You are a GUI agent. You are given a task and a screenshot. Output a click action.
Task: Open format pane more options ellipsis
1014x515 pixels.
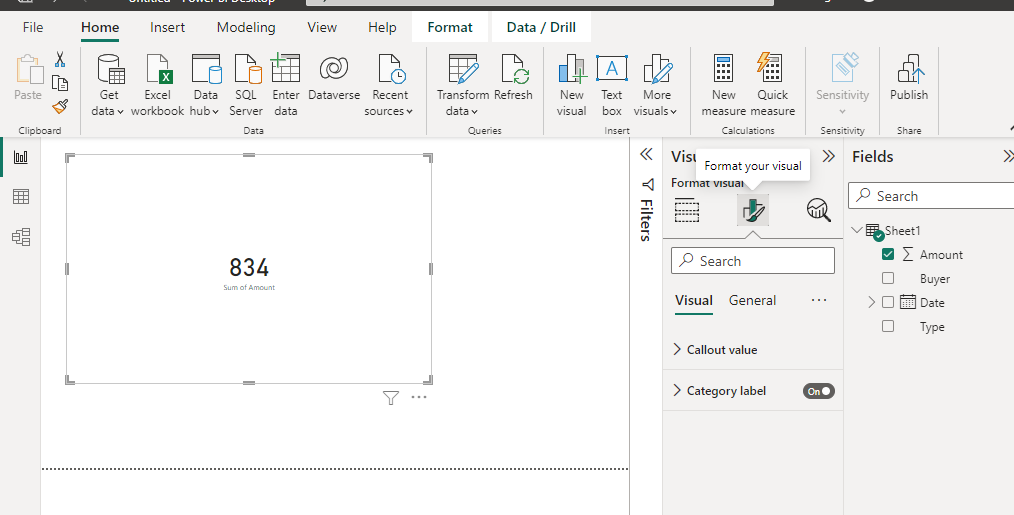[819, 300]
